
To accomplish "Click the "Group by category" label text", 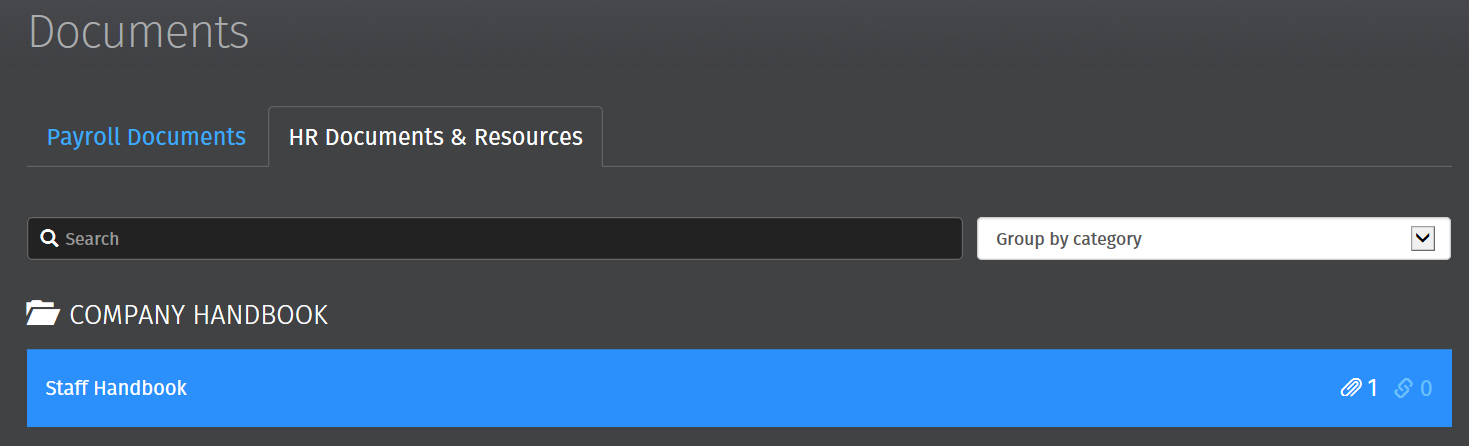I will tap(1069, 239).
